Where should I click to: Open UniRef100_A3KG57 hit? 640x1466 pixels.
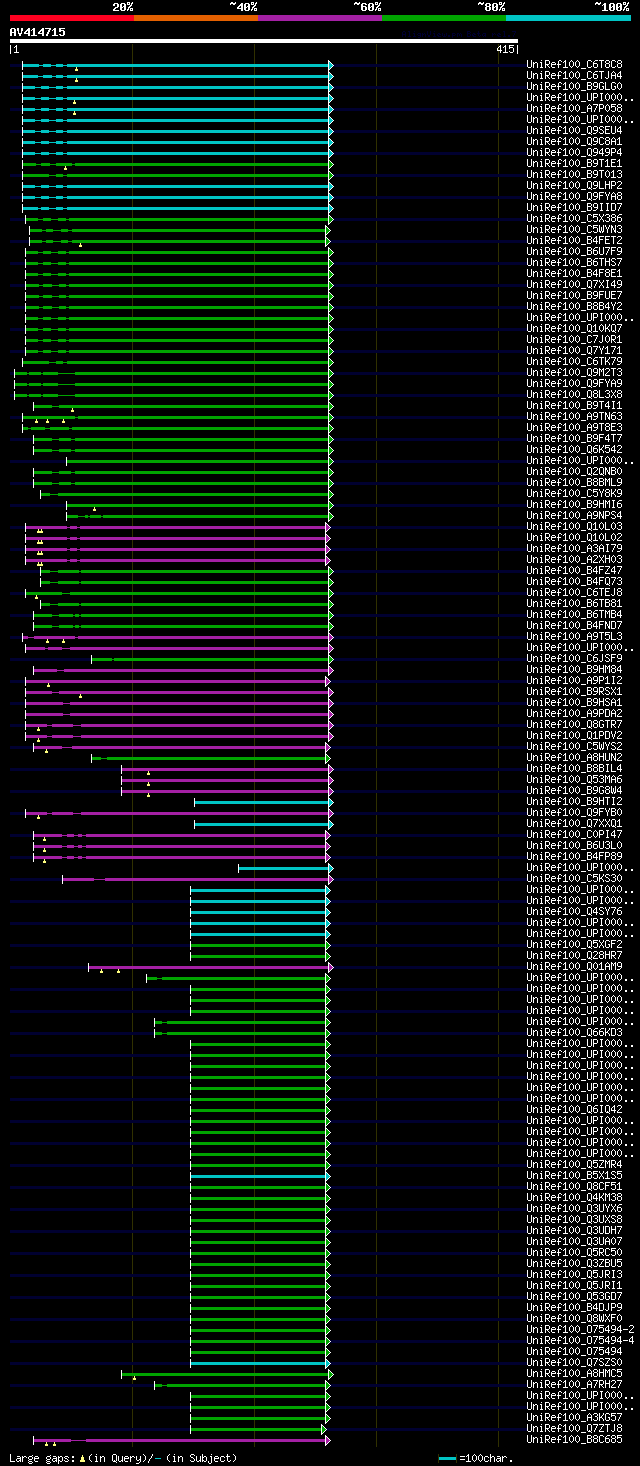[x=575, y=1417]
